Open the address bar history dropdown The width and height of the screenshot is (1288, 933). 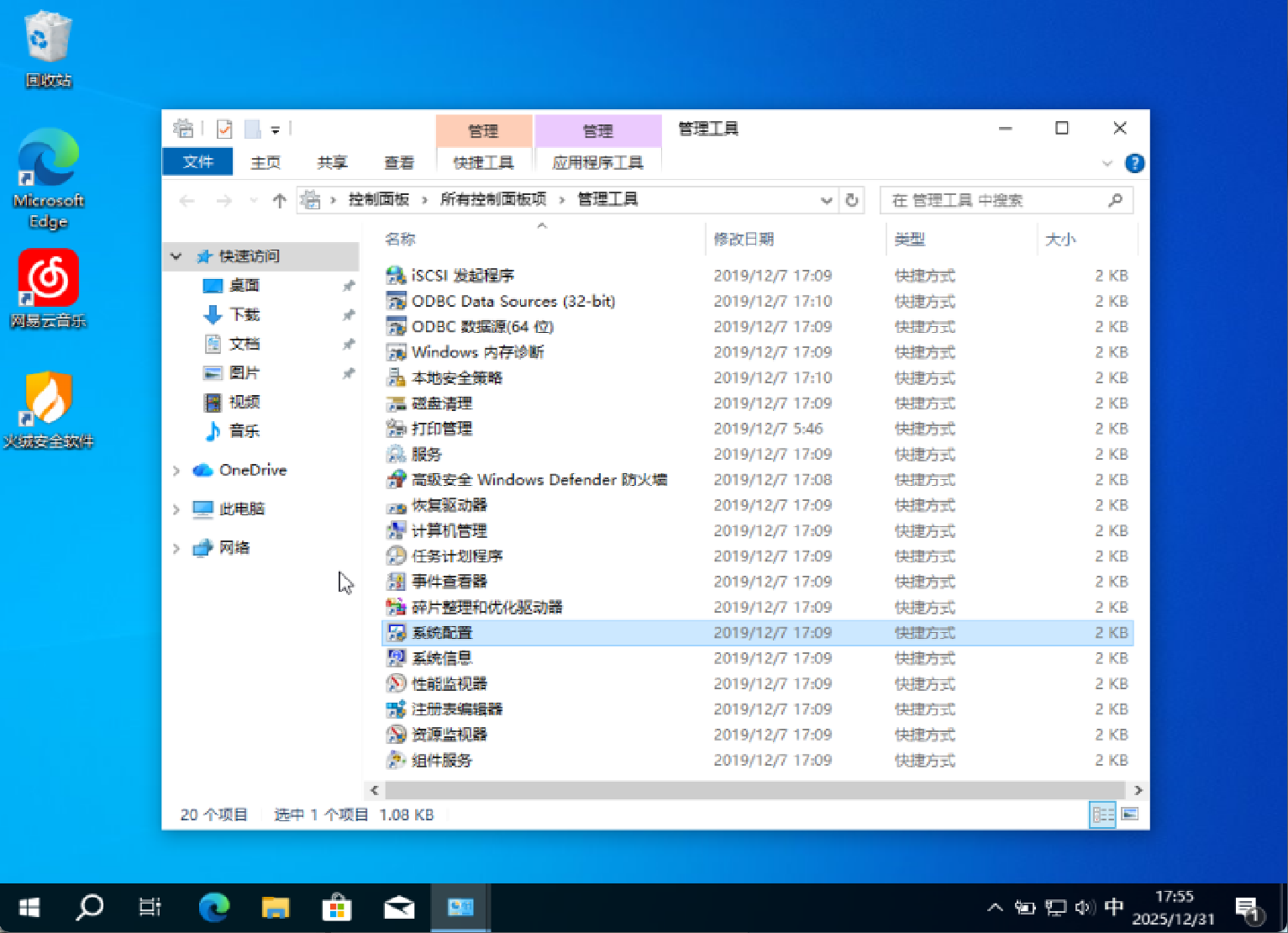[x=826, y=200]
